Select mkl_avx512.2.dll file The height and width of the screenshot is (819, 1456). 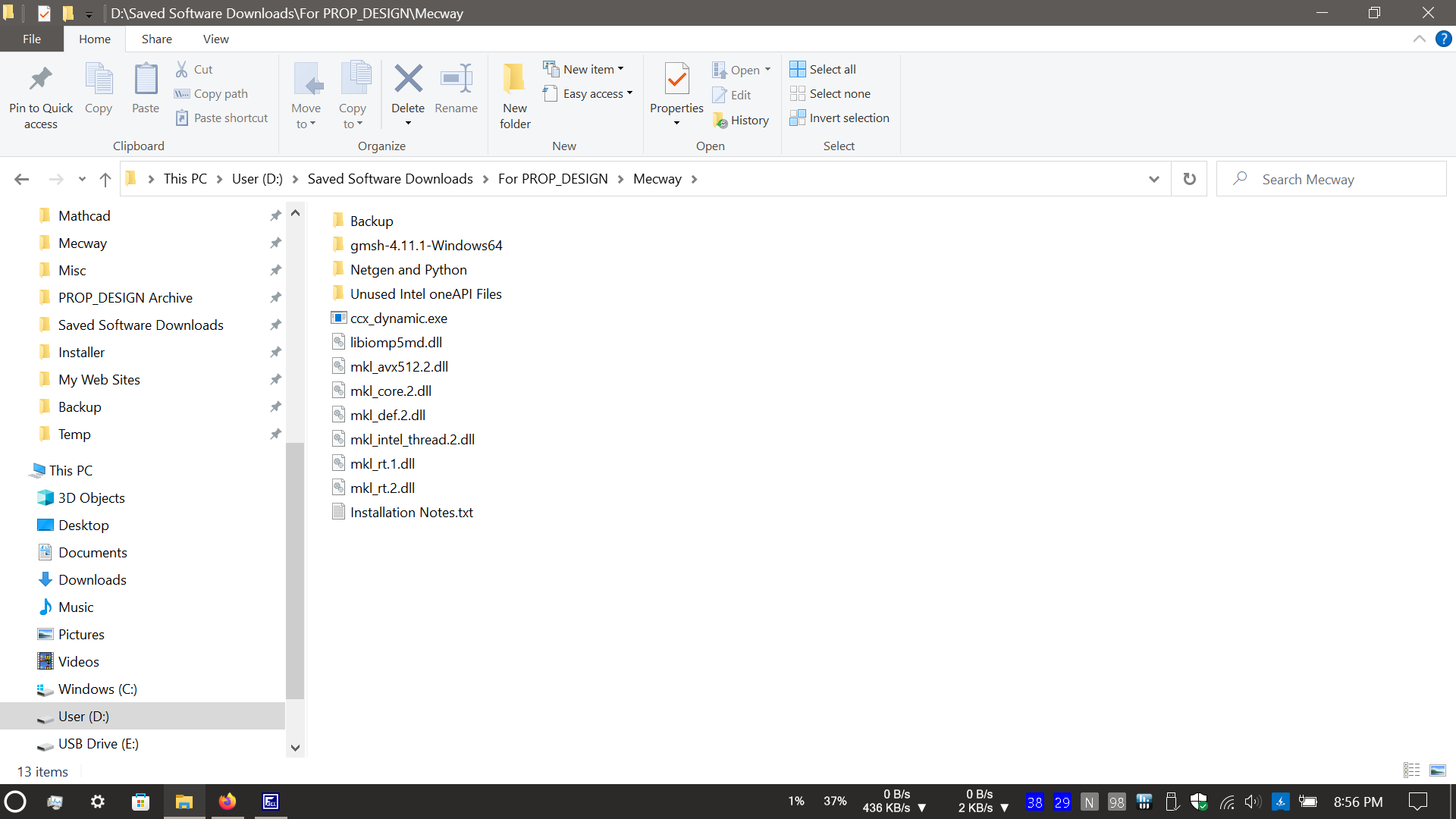(x=390, y=366)
